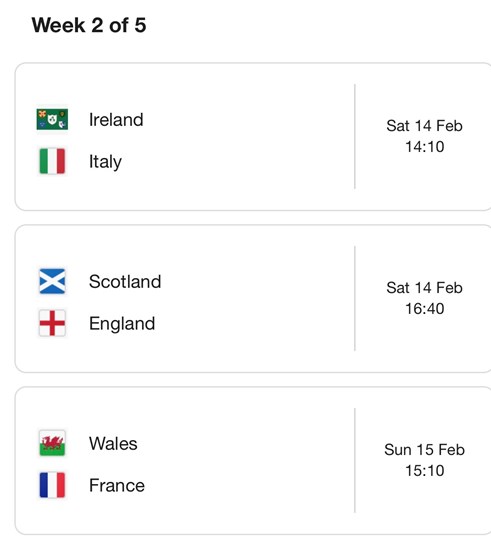Select the Wales team name
Image resolution: width=491 pixels, height=546 pixels.
pyautogui.click(x=113, y=444)
